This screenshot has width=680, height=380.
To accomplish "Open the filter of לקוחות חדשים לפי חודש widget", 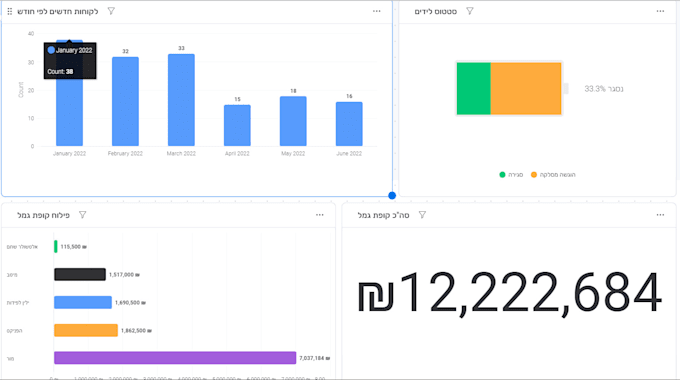I will [111, 11].
